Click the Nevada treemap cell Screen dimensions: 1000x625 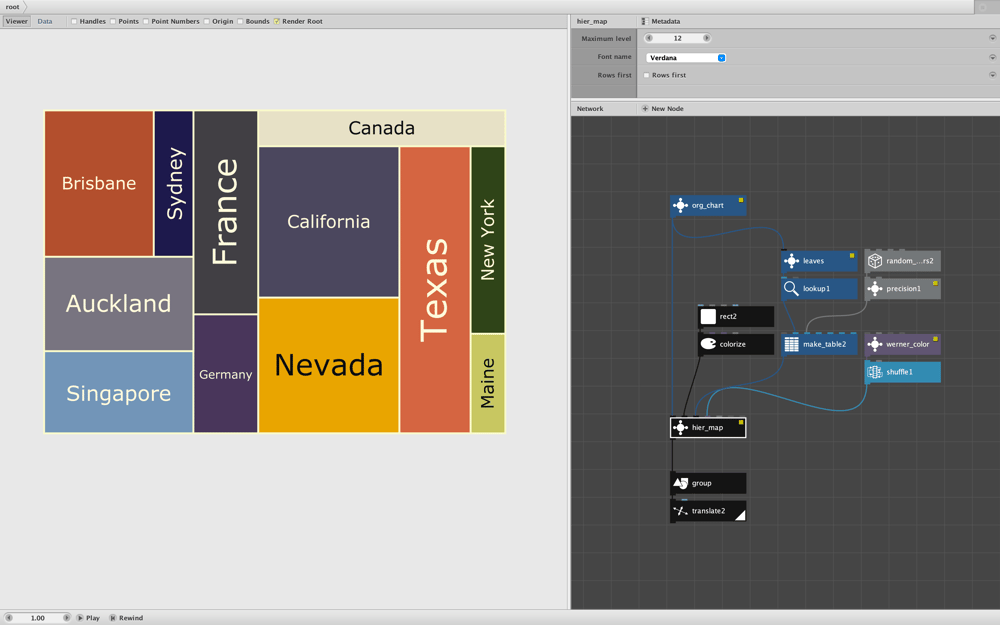(328, 365)
